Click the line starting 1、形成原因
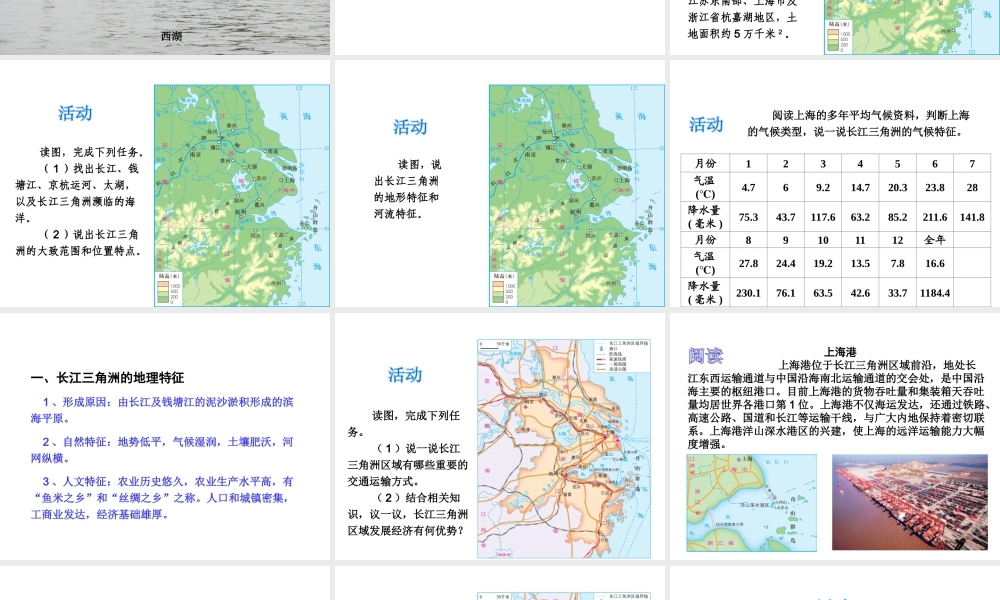This screenshot has width=1000, height=600. point(162,410)
